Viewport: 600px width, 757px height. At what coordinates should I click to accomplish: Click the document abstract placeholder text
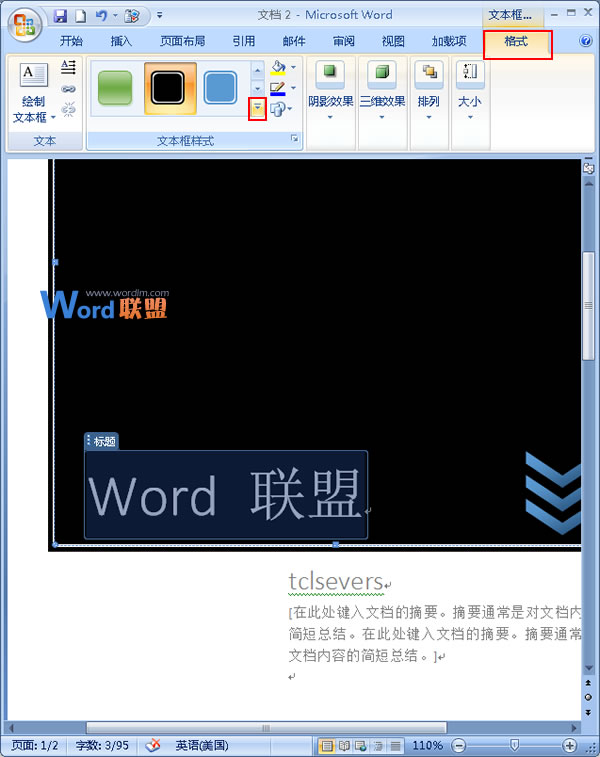pyautogui.click(x=434, y=634)
